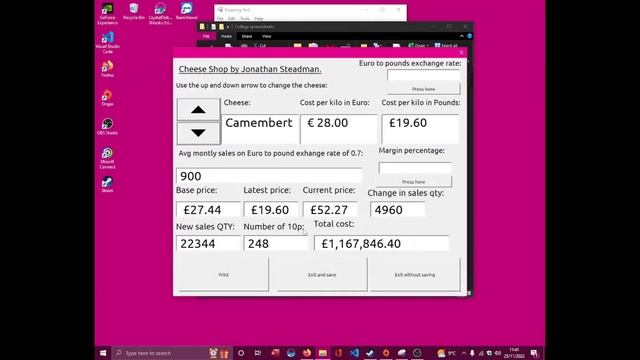Click the £52.27 current price field

point(330,209)
